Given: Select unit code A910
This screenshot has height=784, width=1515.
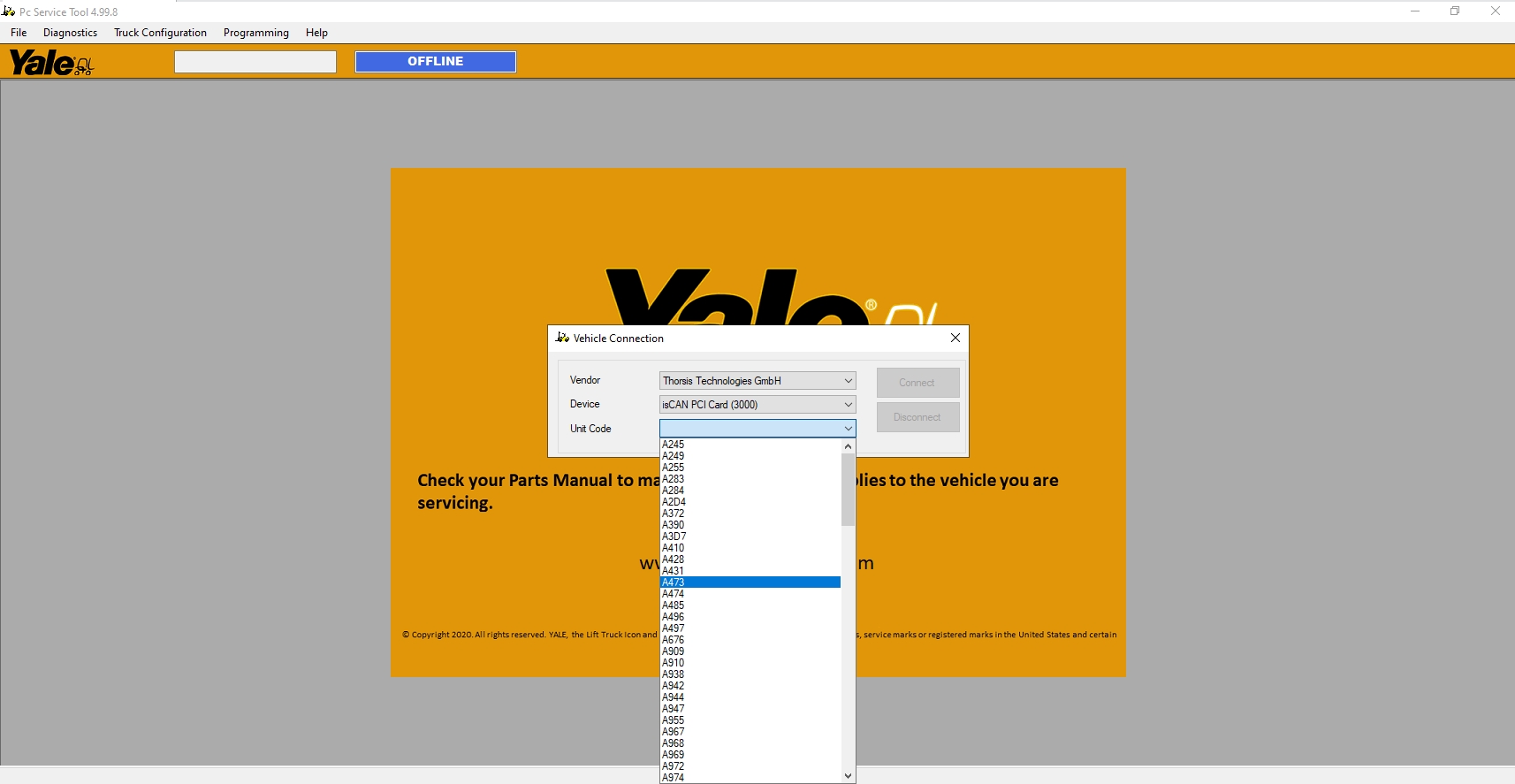Looking at the screenshot, I should click(x=750, y=663).
